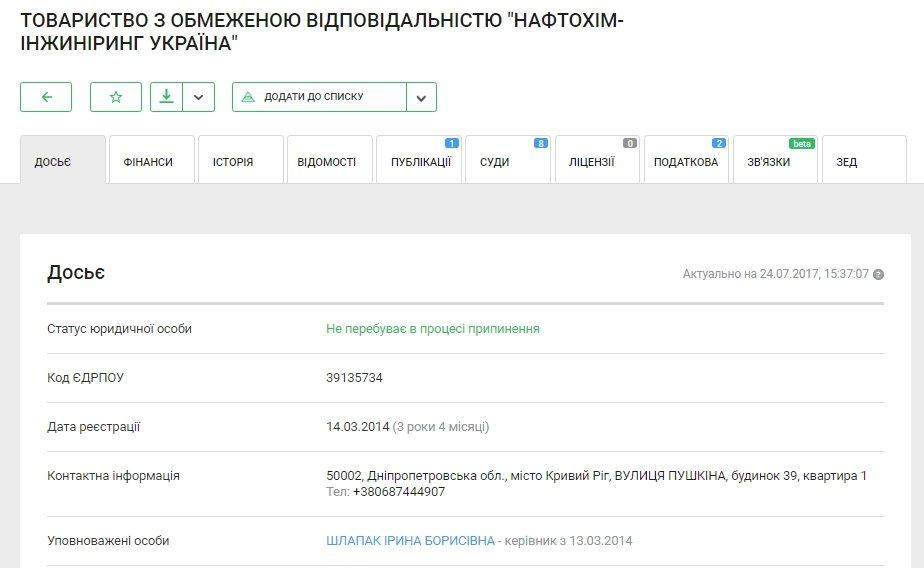Click status 'Не перебуває в процесі припинення'
This screenshot has height=568, width=924.
433,329
